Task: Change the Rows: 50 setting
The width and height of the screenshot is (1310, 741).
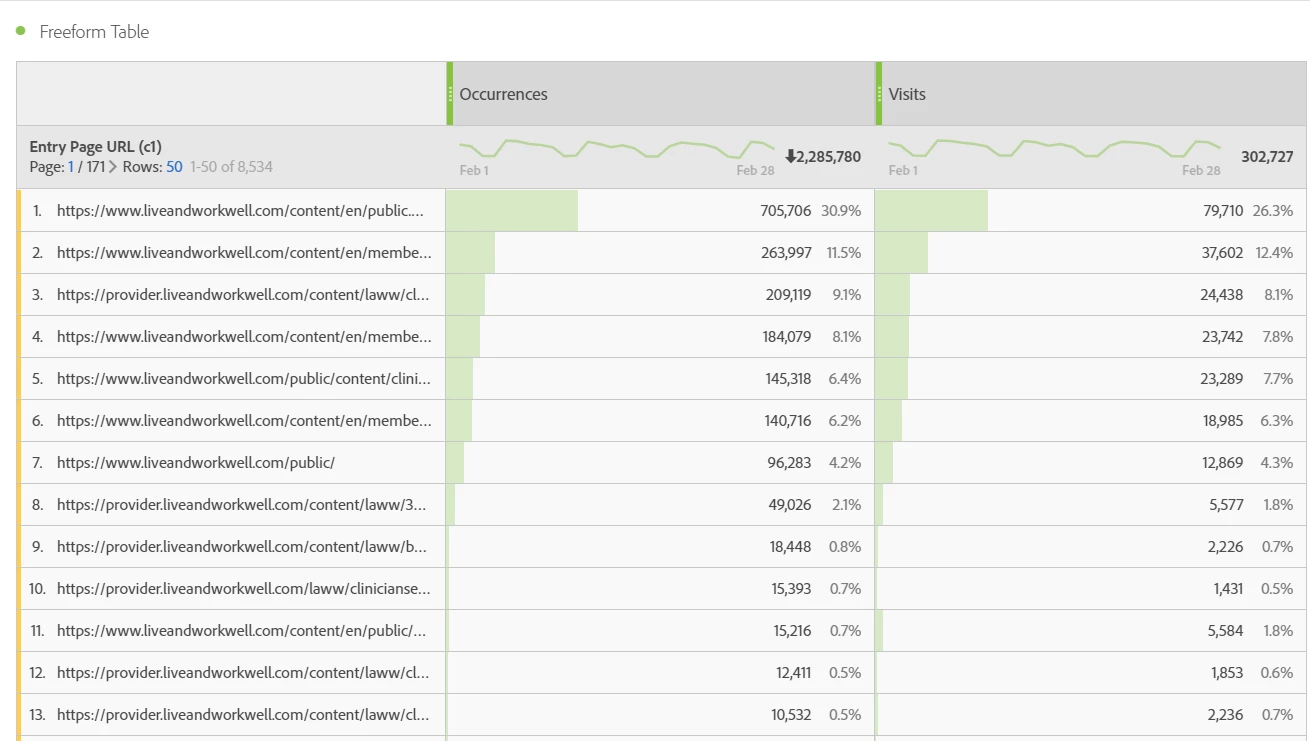Action: point(174,167)
